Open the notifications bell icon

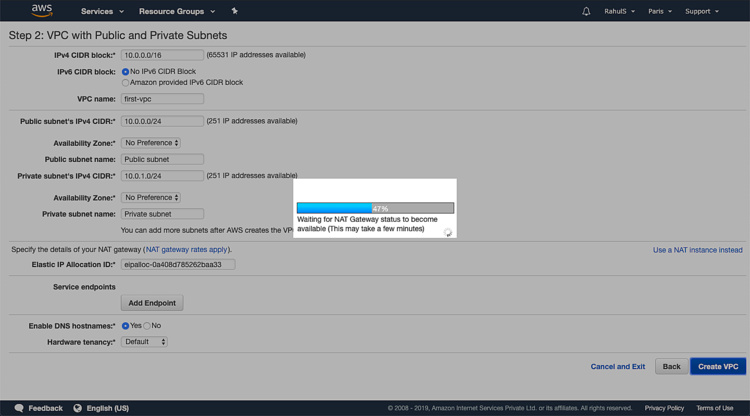[586, 11]
